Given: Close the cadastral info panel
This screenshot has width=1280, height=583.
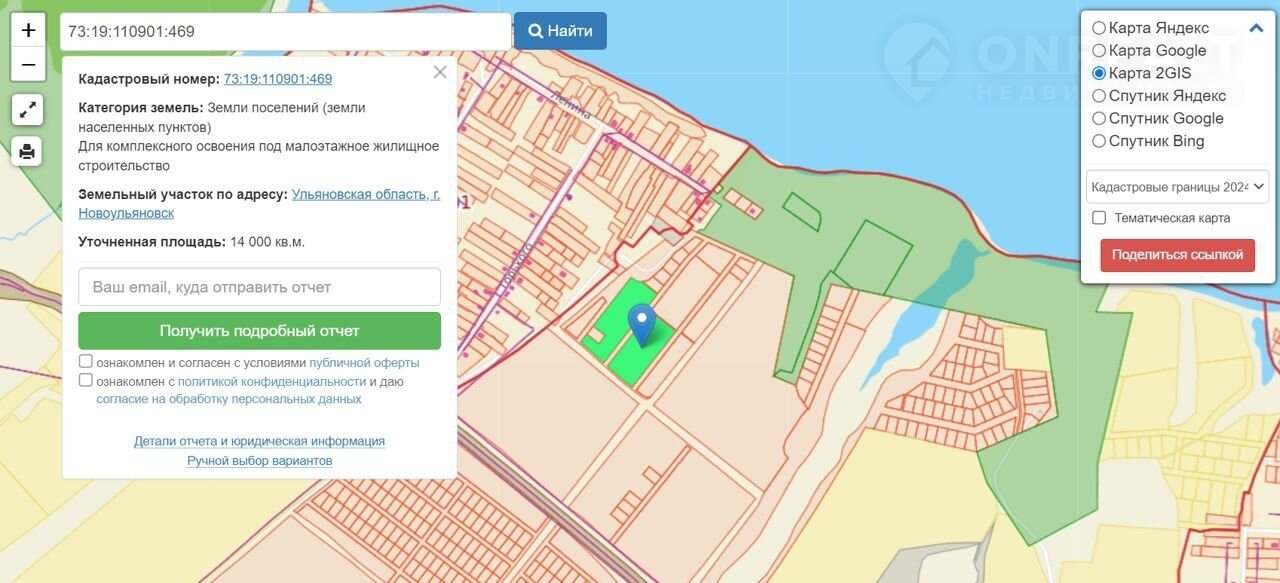Looking at the screenshot, I should pos(440,72).
